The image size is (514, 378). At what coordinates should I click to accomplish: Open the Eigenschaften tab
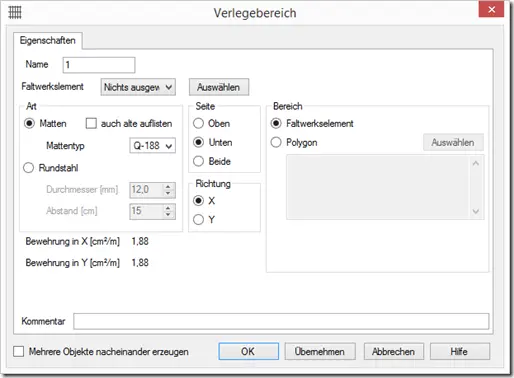coord(48,41)
